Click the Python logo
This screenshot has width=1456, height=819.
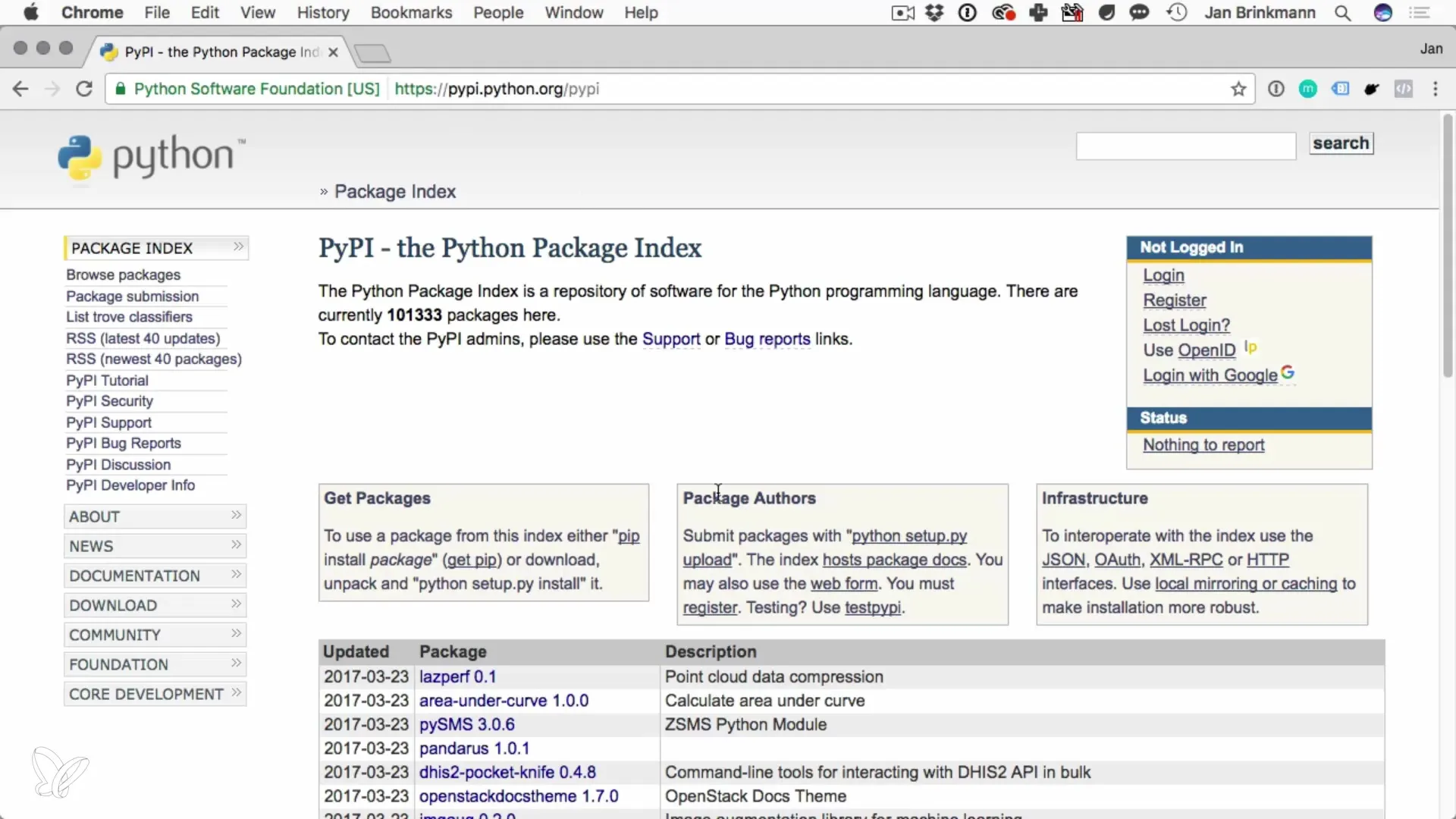(x=152, y=158)
